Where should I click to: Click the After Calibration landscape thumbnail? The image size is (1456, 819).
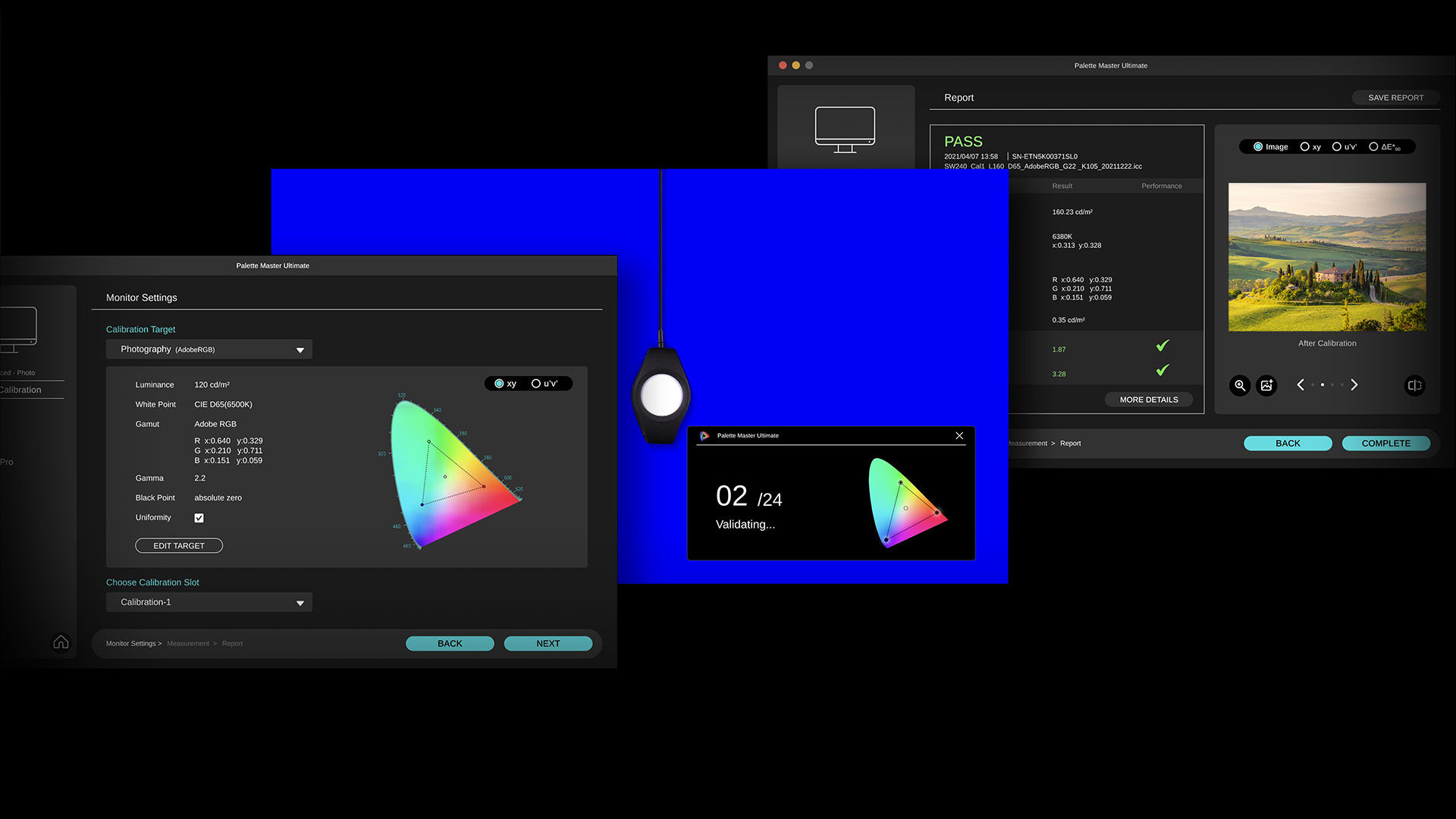[x=1327, y=256]
